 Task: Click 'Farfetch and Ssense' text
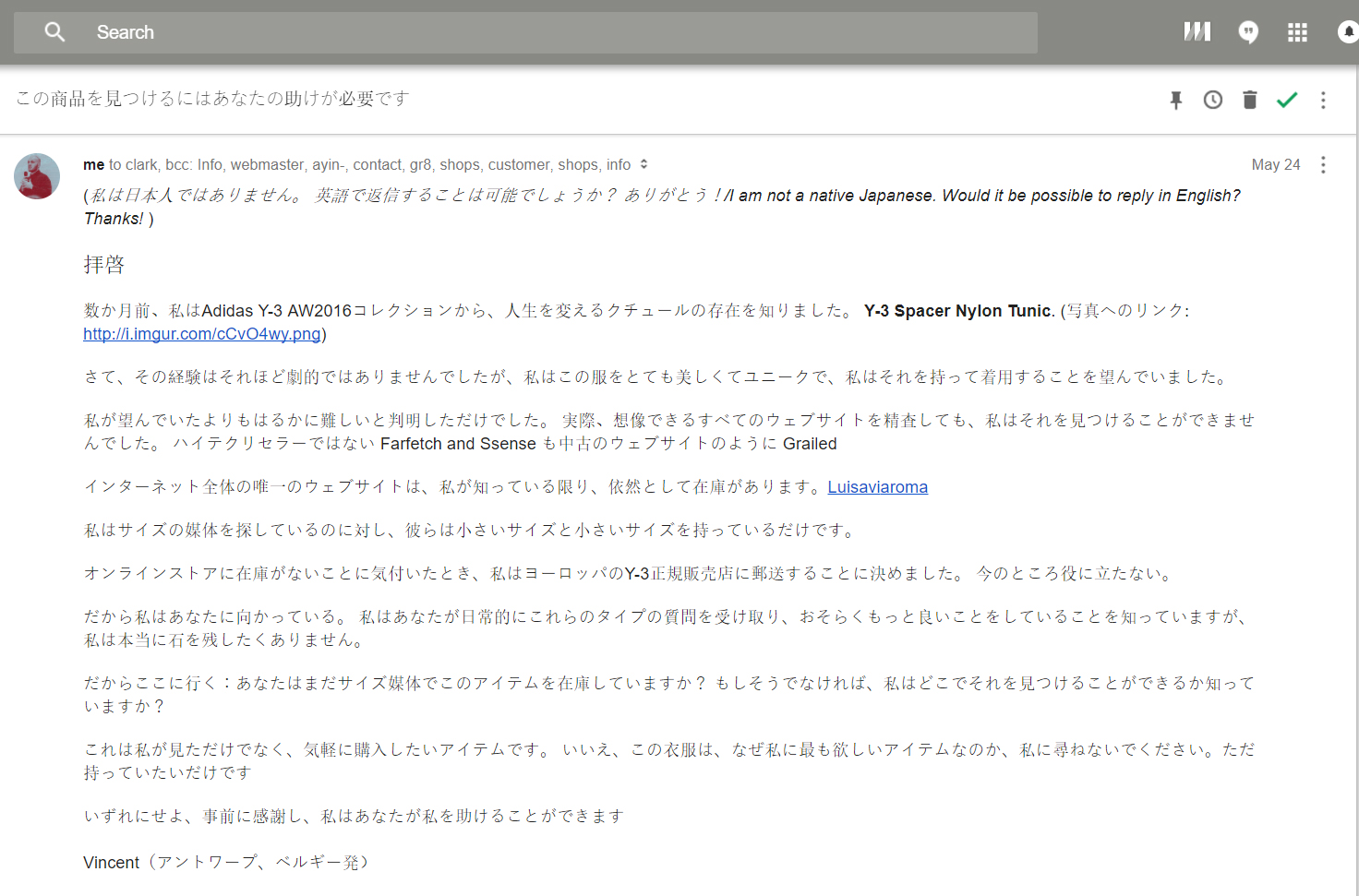458,444
